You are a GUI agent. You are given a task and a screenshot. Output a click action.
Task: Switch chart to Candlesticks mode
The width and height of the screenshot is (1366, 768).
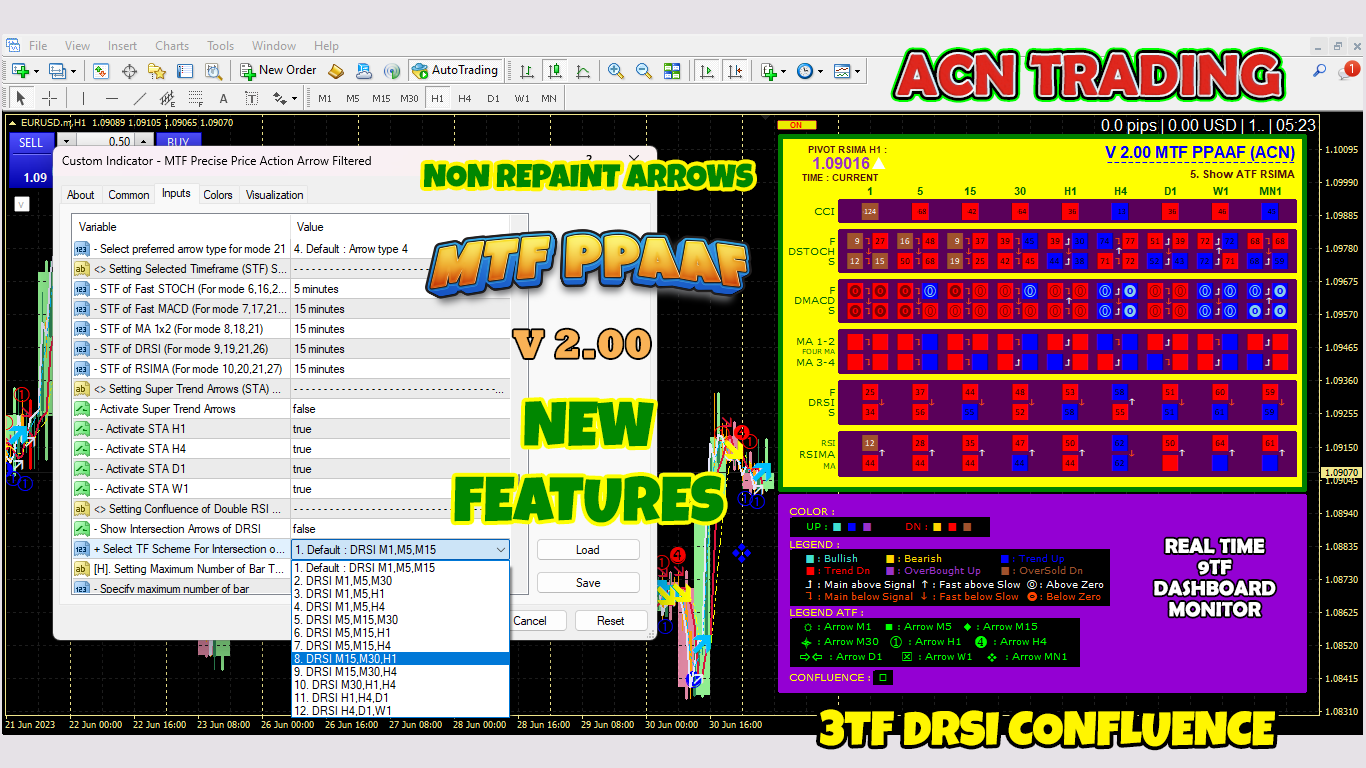[554, 71]
